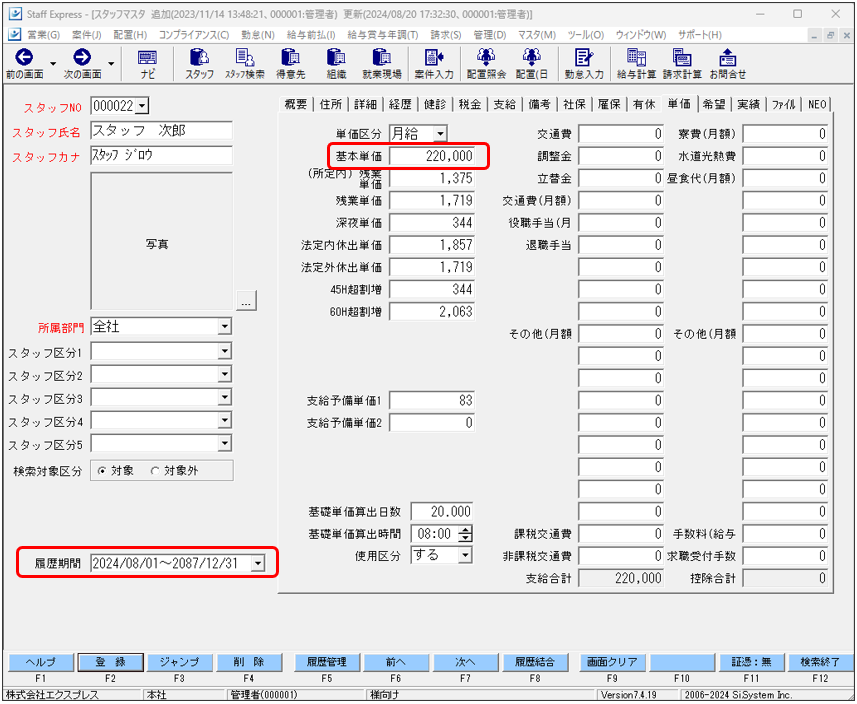Adjust 基礎単価算出時間 spinner arrows
857x704 pixels.
[465, 533]
